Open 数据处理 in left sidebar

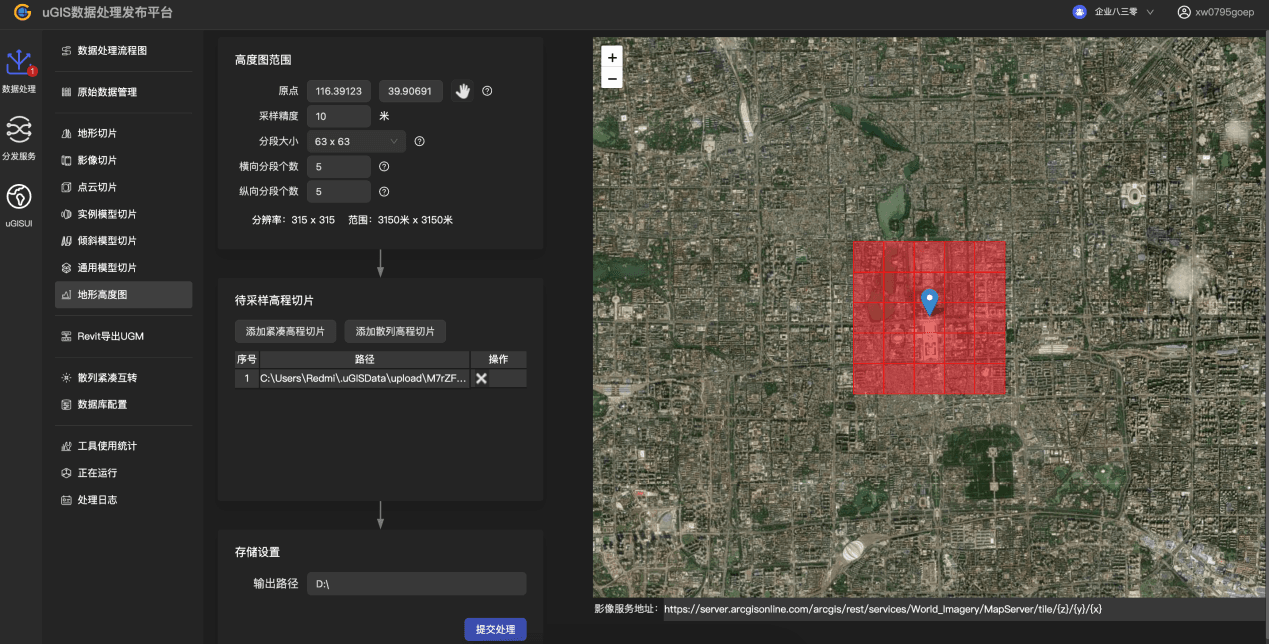[19, 70]
